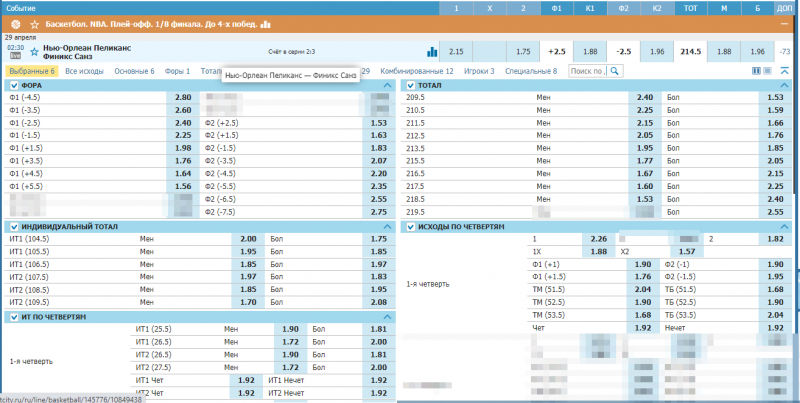Collapse the ФОРА section chevron
Screen dimensions: 800x403
click(x=386, y=87)
